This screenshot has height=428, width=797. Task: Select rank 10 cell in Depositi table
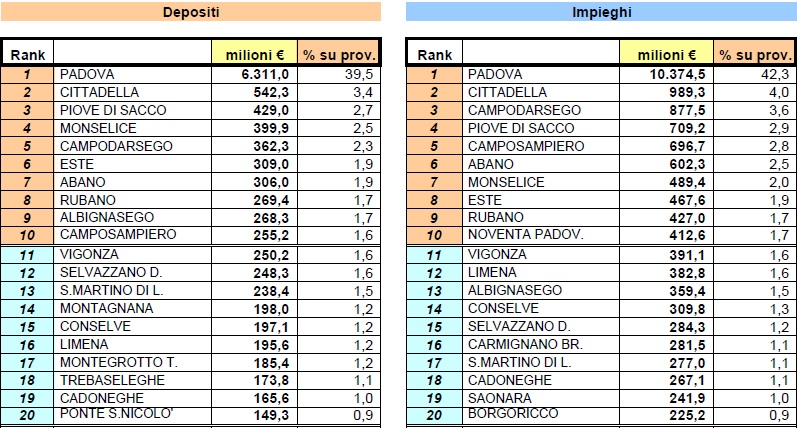pyautogui.click(x=27, y=235)
